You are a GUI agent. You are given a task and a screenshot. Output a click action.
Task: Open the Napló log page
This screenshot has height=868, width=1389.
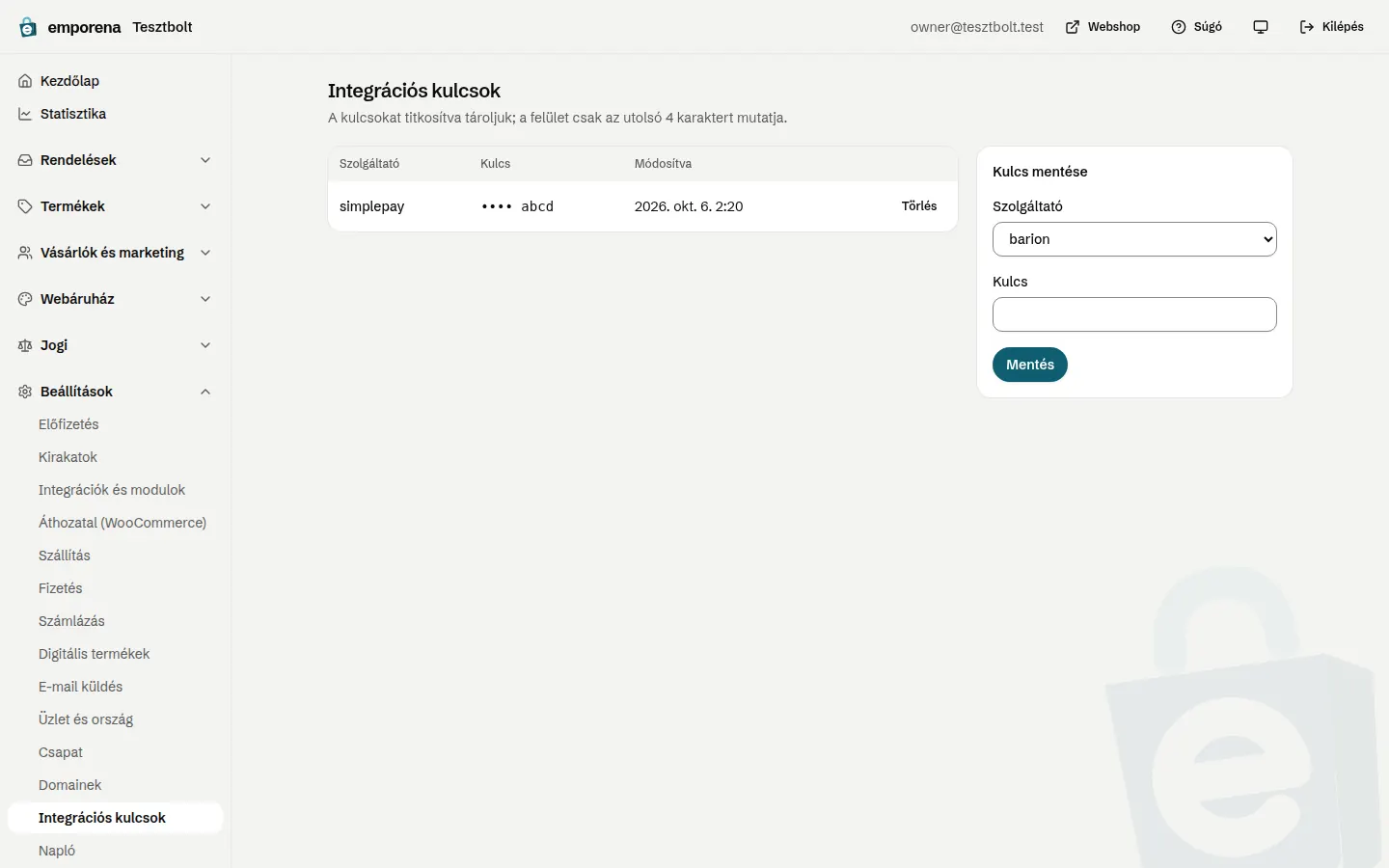tap(115, 851)
